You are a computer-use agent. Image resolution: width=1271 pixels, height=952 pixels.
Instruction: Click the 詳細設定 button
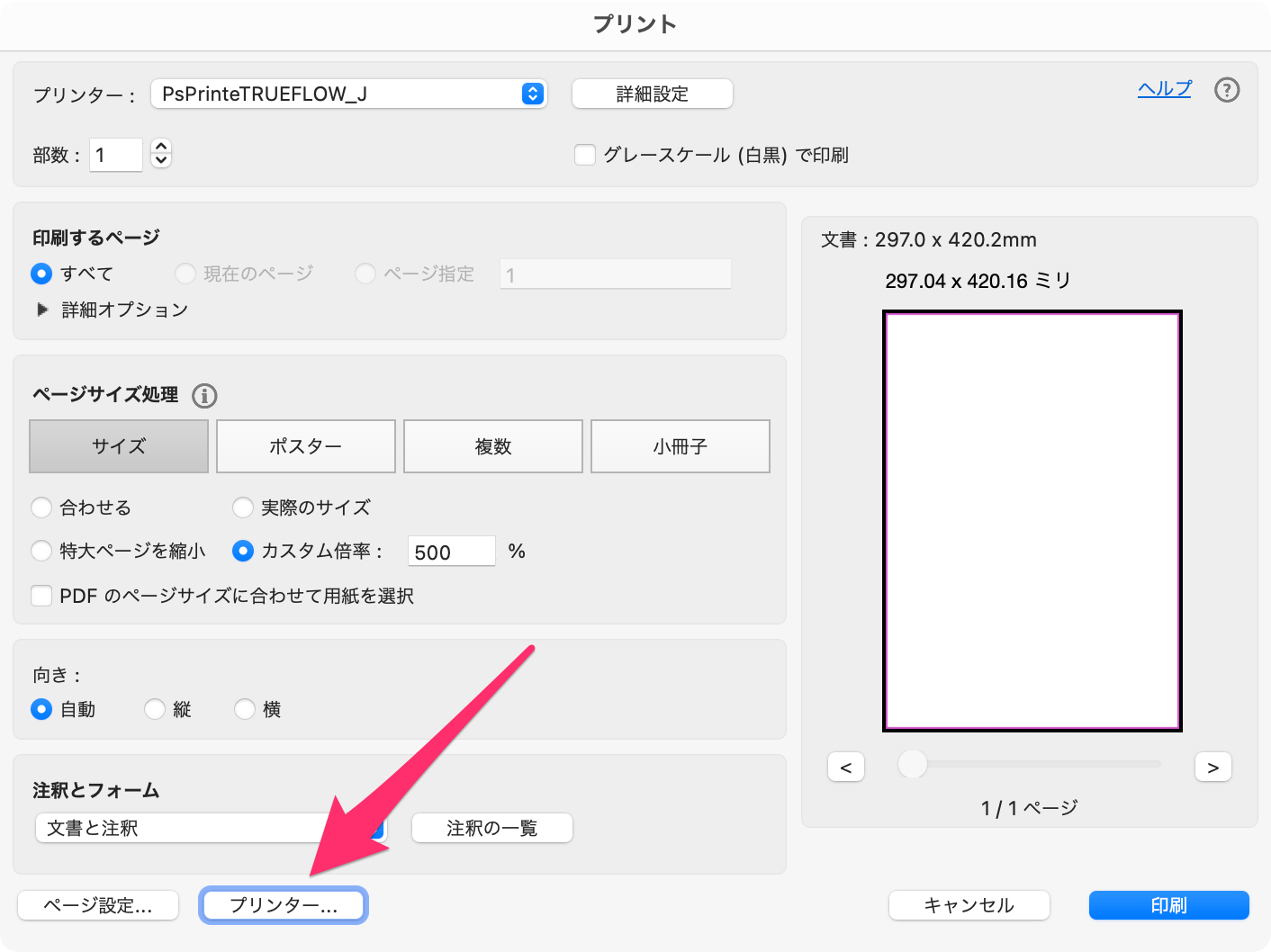(652, 93)
